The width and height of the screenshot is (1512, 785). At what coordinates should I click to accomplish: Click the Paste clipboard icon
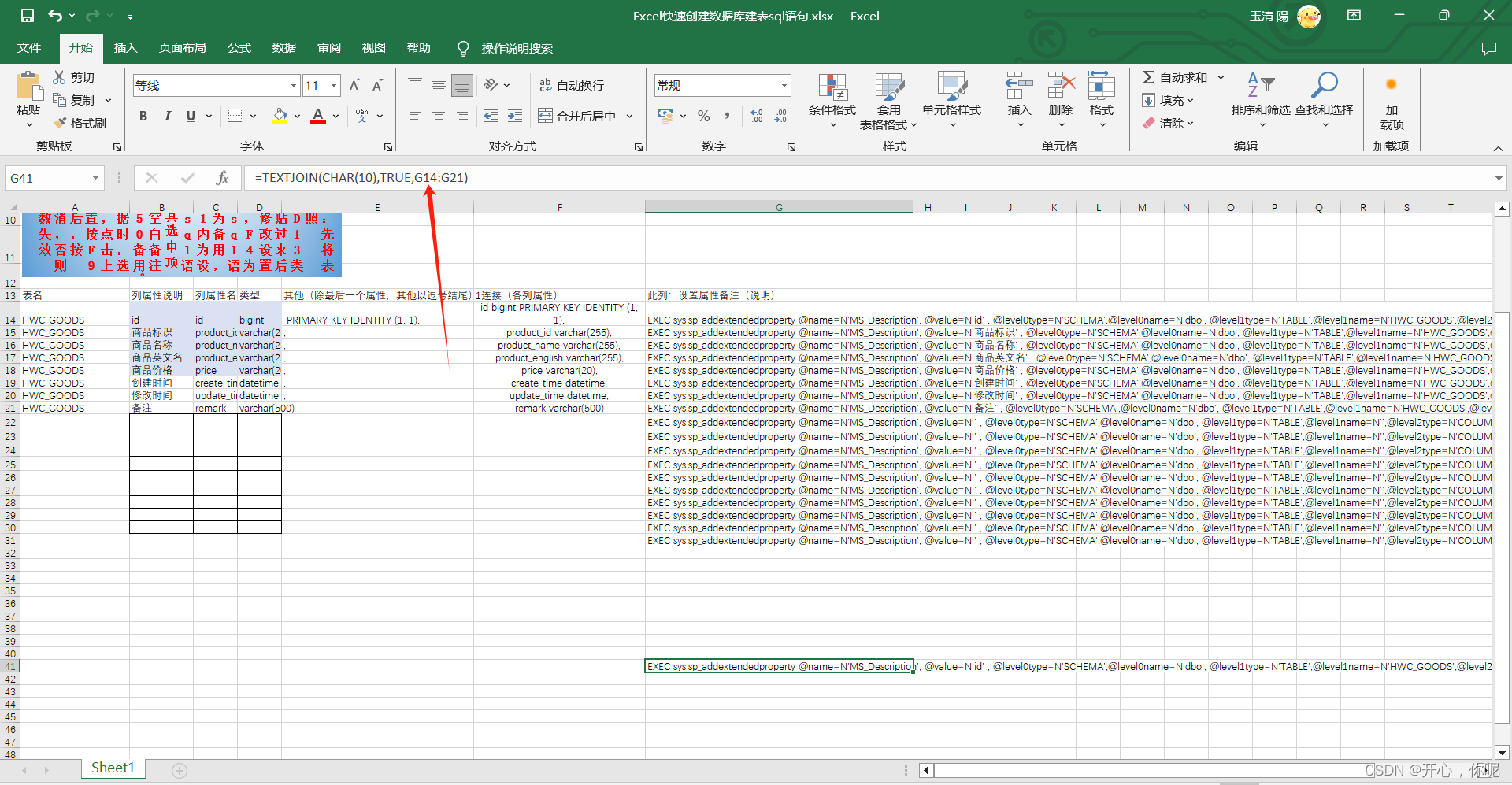click(28, 86)
